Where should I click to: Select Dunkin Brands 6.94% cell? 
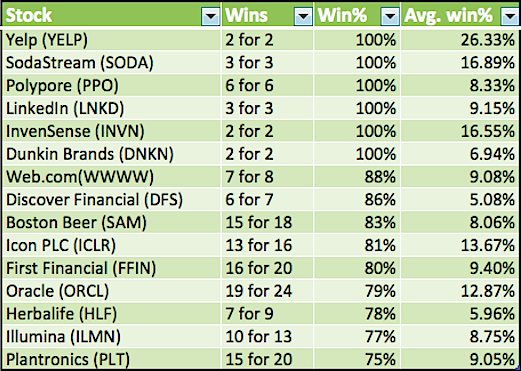[x=460, y=154]
